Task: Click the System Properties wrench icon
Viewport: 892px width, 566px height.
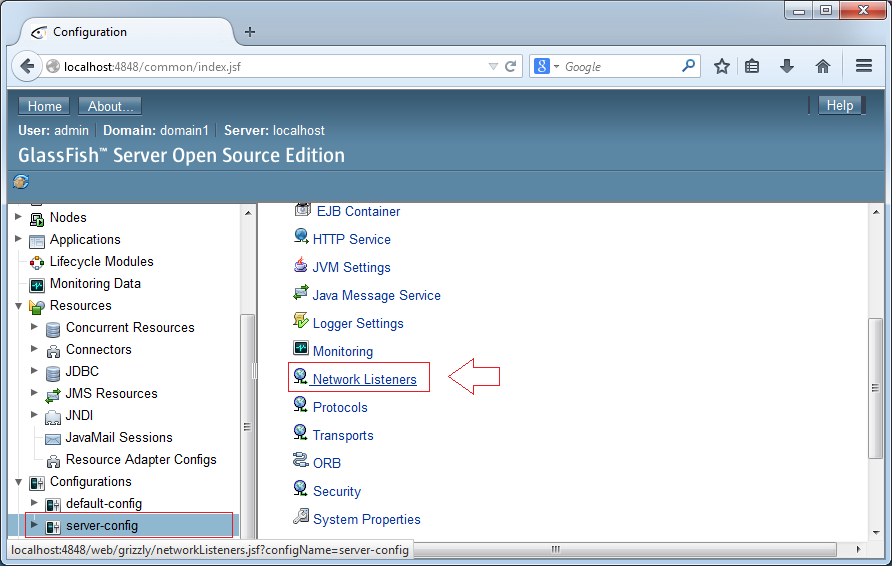Action: click(x=301, y=516)
